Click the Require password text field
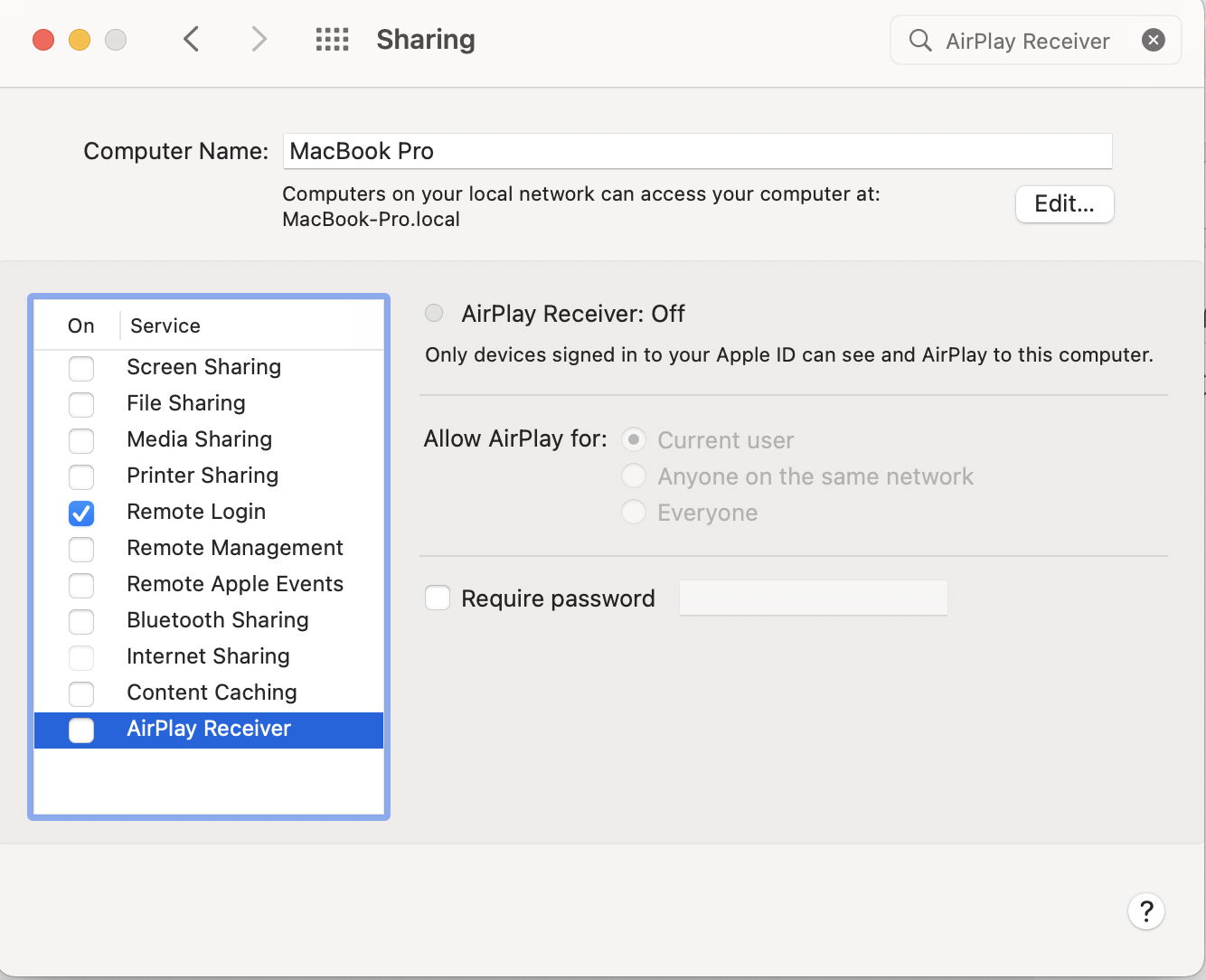 [x=814, y=598]
